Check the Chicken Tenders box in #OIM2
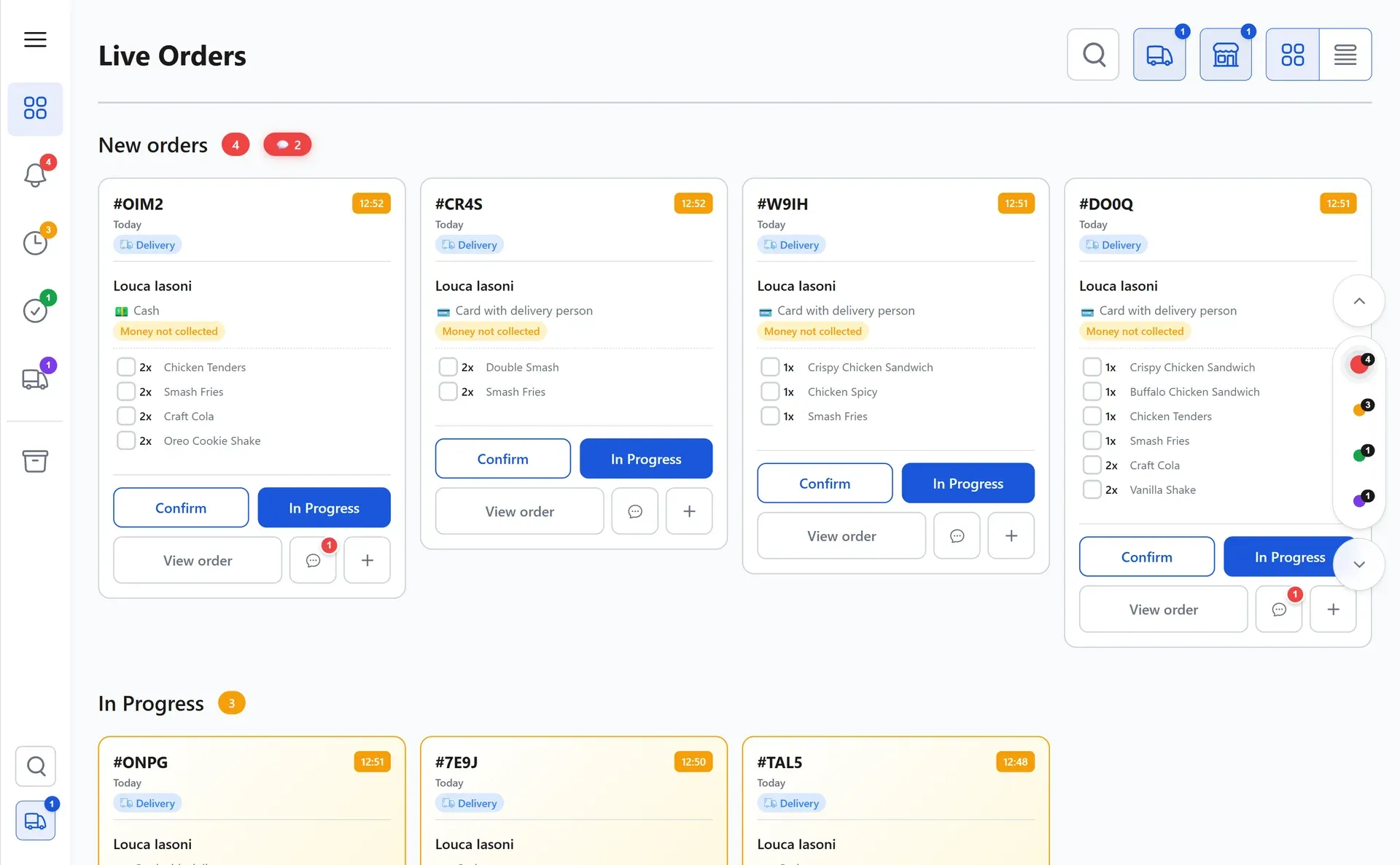The width and height of the screenshot is (1400, 865). pos(126,367)
